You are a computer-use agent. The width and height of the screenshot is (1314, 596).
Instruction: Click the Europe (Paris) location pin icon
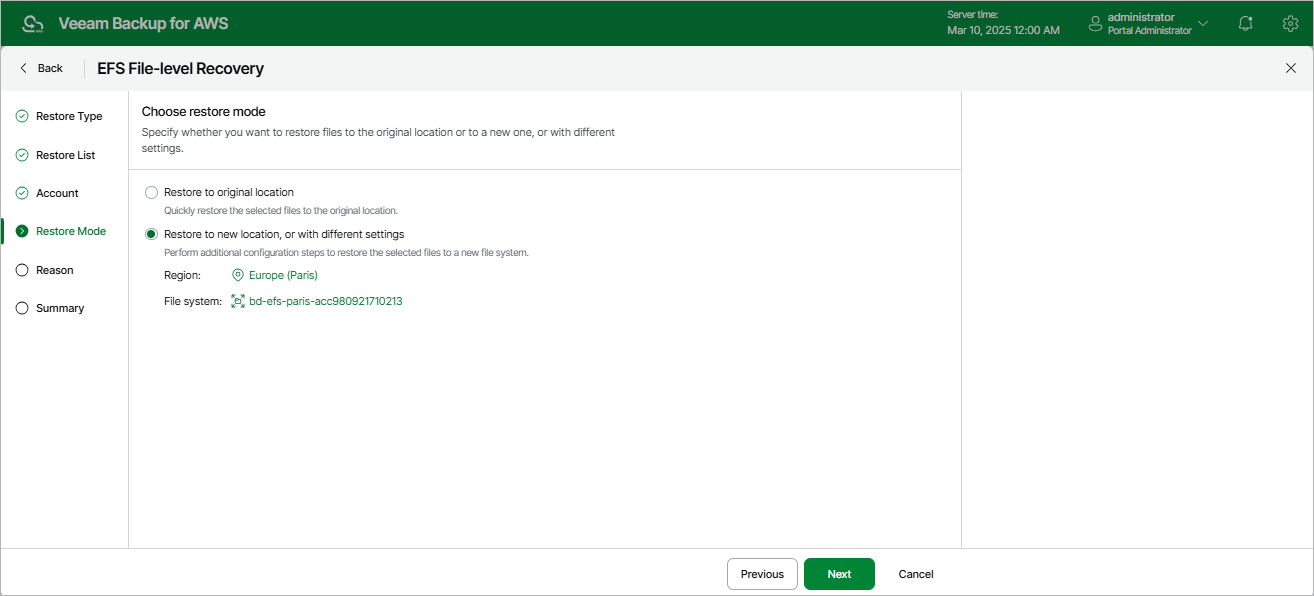click(238, 275)
